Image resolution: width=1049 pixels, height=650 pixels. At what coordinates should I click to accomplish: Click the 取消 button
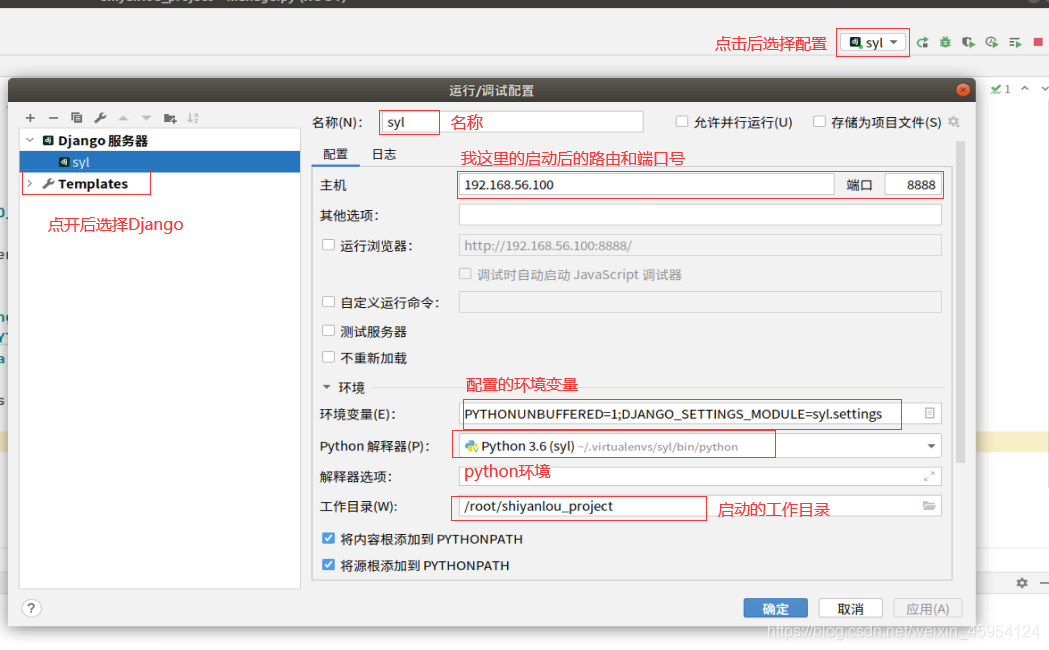point(850,609)
